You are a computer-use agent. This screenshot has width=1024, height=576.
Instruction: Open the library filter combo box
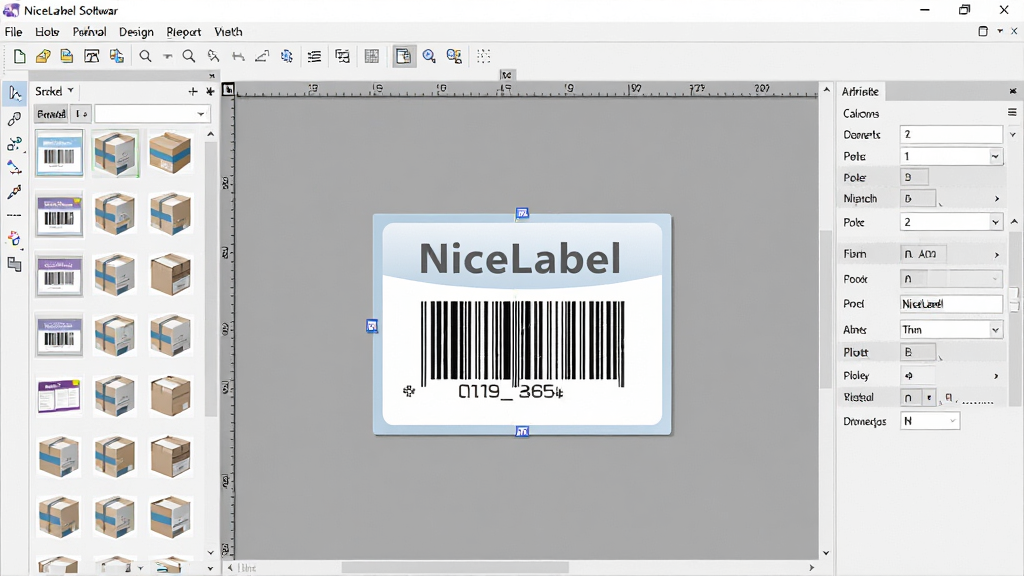pyautogui.click(x=152, y=114)
